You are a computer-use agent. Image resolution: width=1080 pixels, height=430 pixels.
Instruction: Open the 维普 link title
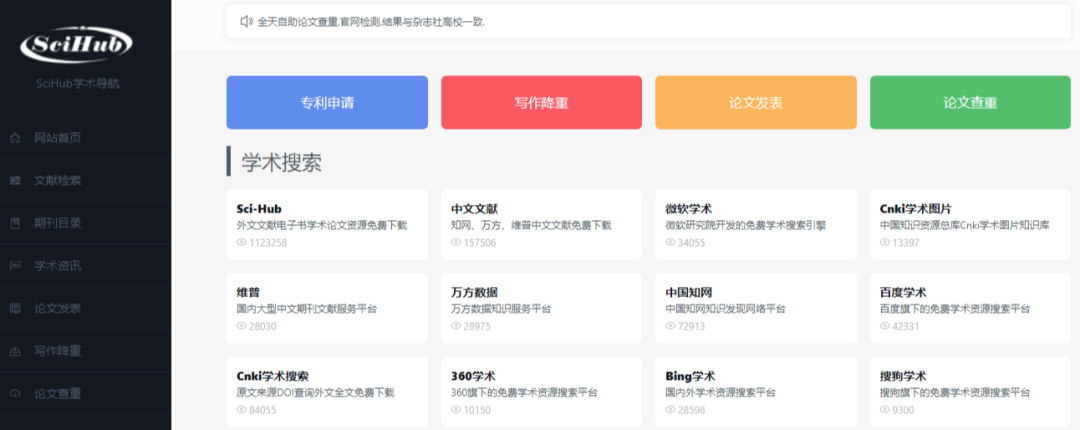click(x=248, y=293)
